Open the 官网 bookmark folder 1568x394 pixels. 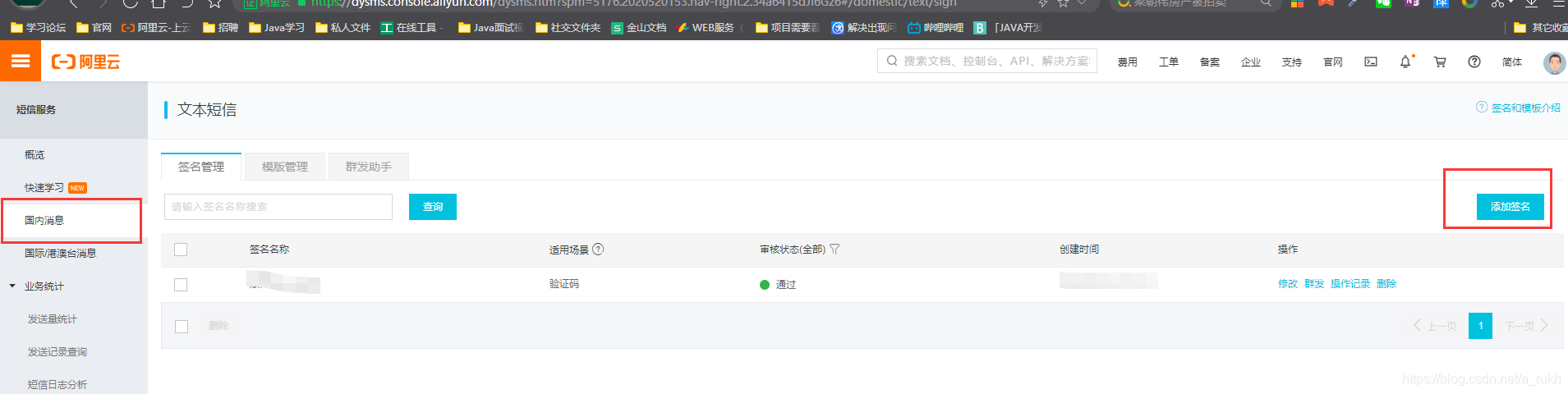click(x=94, y=27)
